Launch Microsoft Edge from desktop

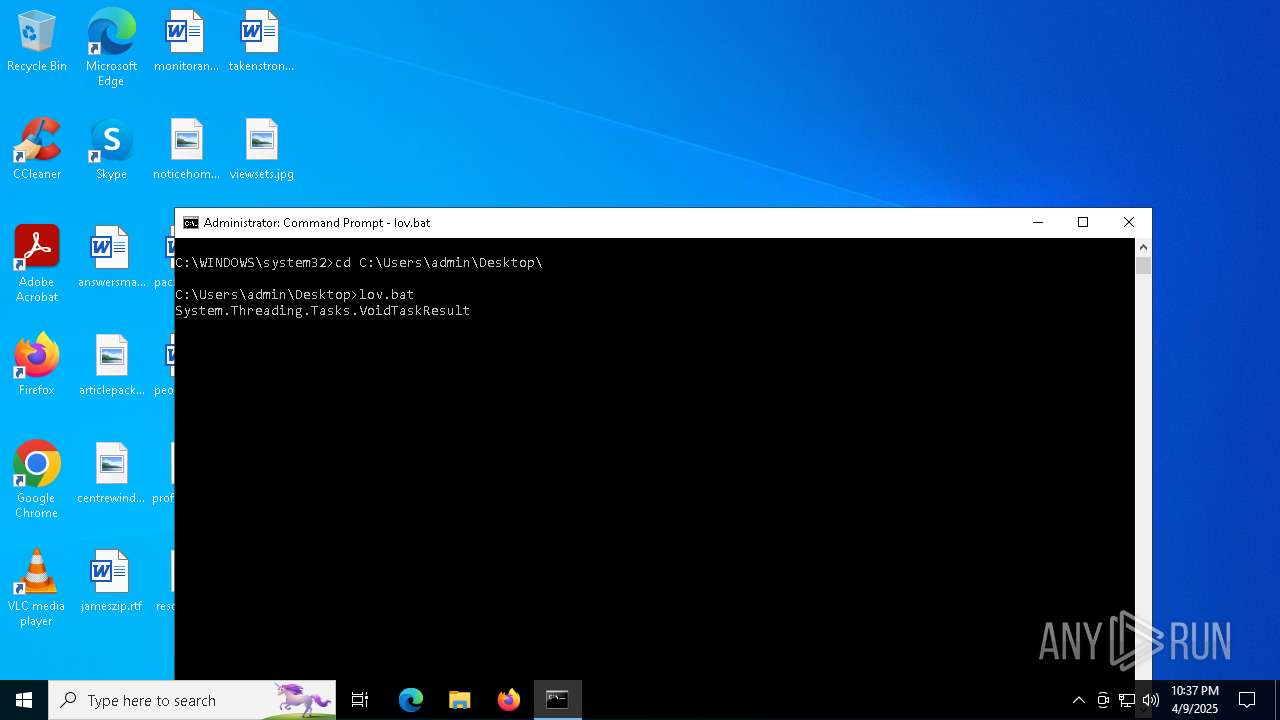pyautogui.click(x=111, y=47)
